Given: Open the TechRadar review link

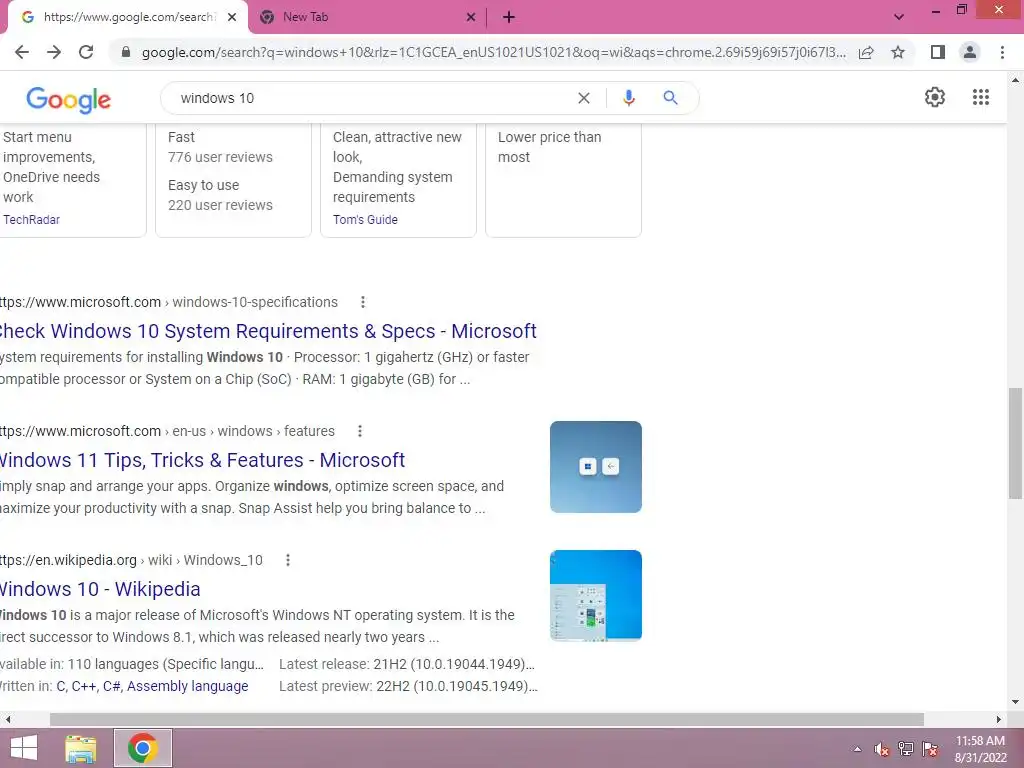Looking at the screenshot, I should (31, 219).
